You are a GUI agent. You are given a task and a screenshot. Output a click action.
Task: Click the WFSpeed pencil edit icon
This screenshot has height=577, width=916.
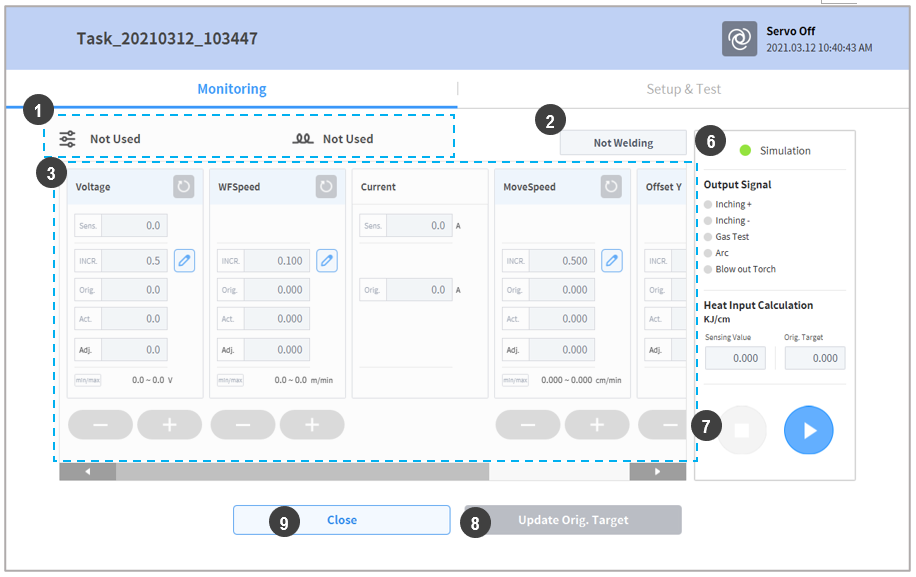click(x=327, y=261)
